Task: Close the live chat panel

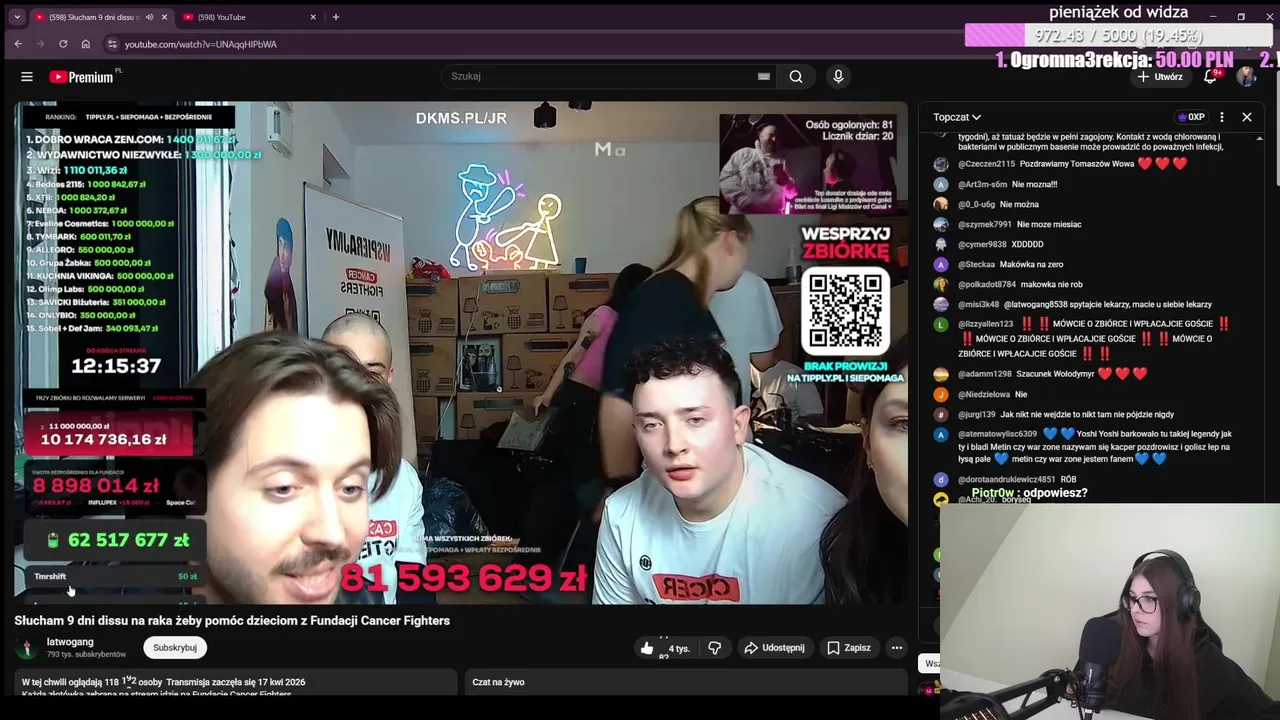Action: pyautogui.click(x=1247, y=117)
